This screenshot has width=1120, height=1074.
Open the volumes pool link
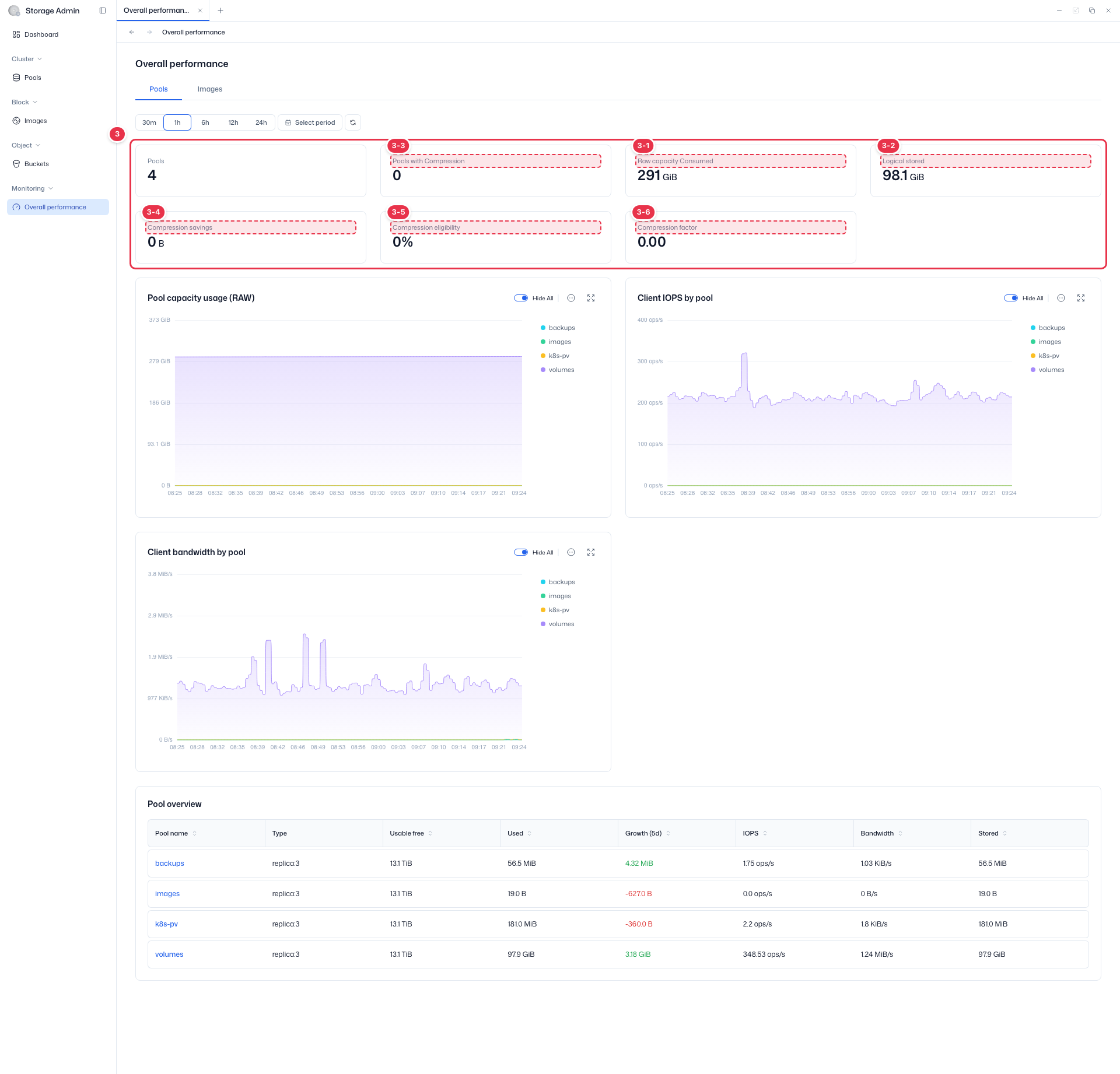coord(169,954)
